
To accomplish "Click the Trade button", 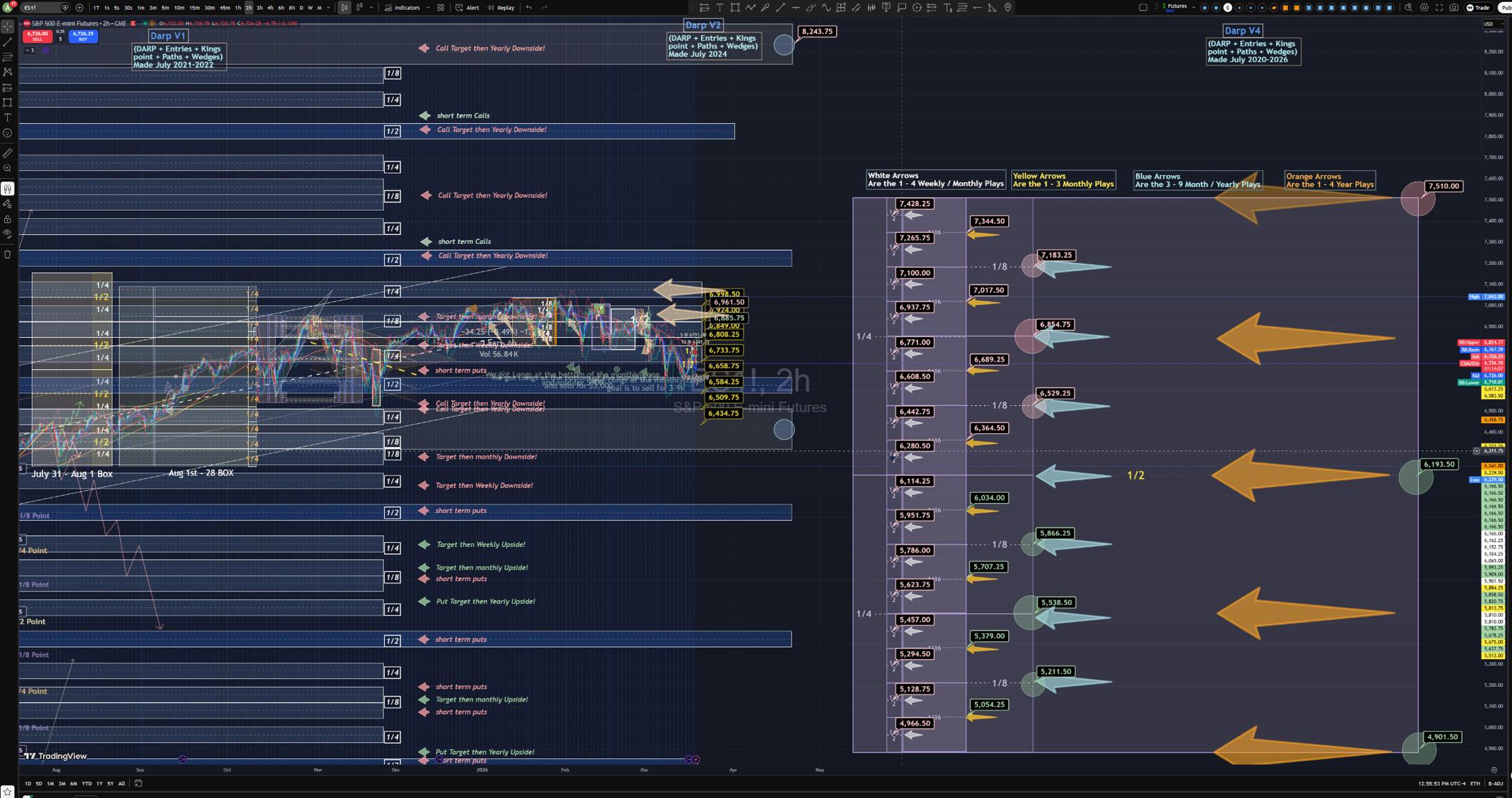I will point(1479,8).
